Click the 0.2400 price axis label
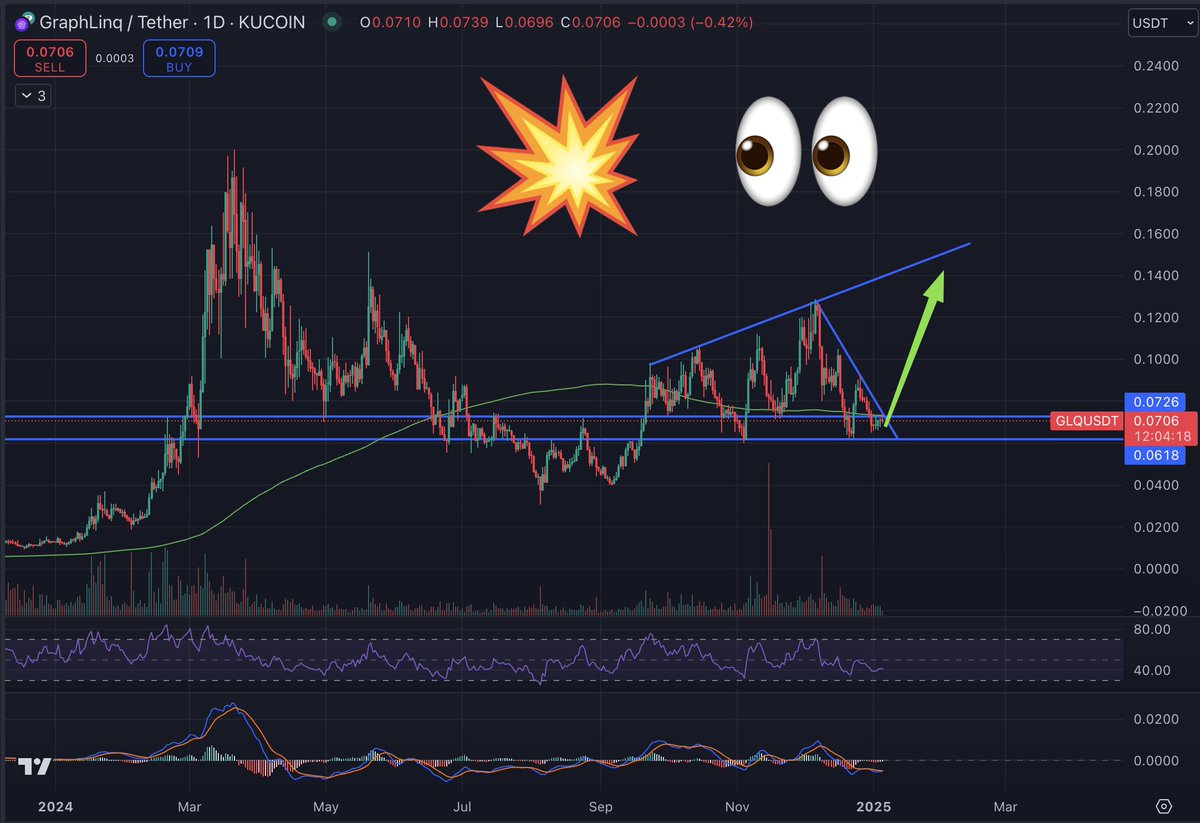 pyautogui.click(x=1154, y=66)
